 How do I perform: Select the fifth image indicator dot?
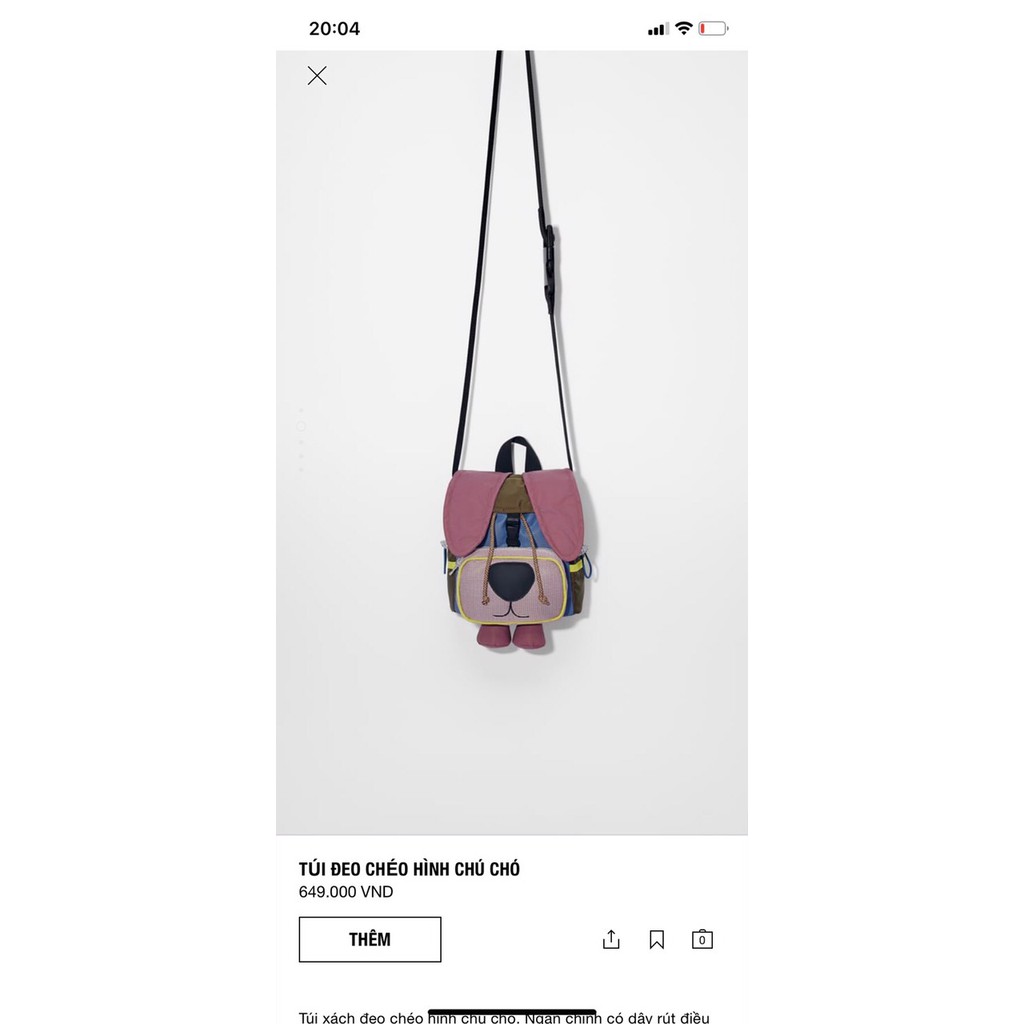tap(301, 470)
